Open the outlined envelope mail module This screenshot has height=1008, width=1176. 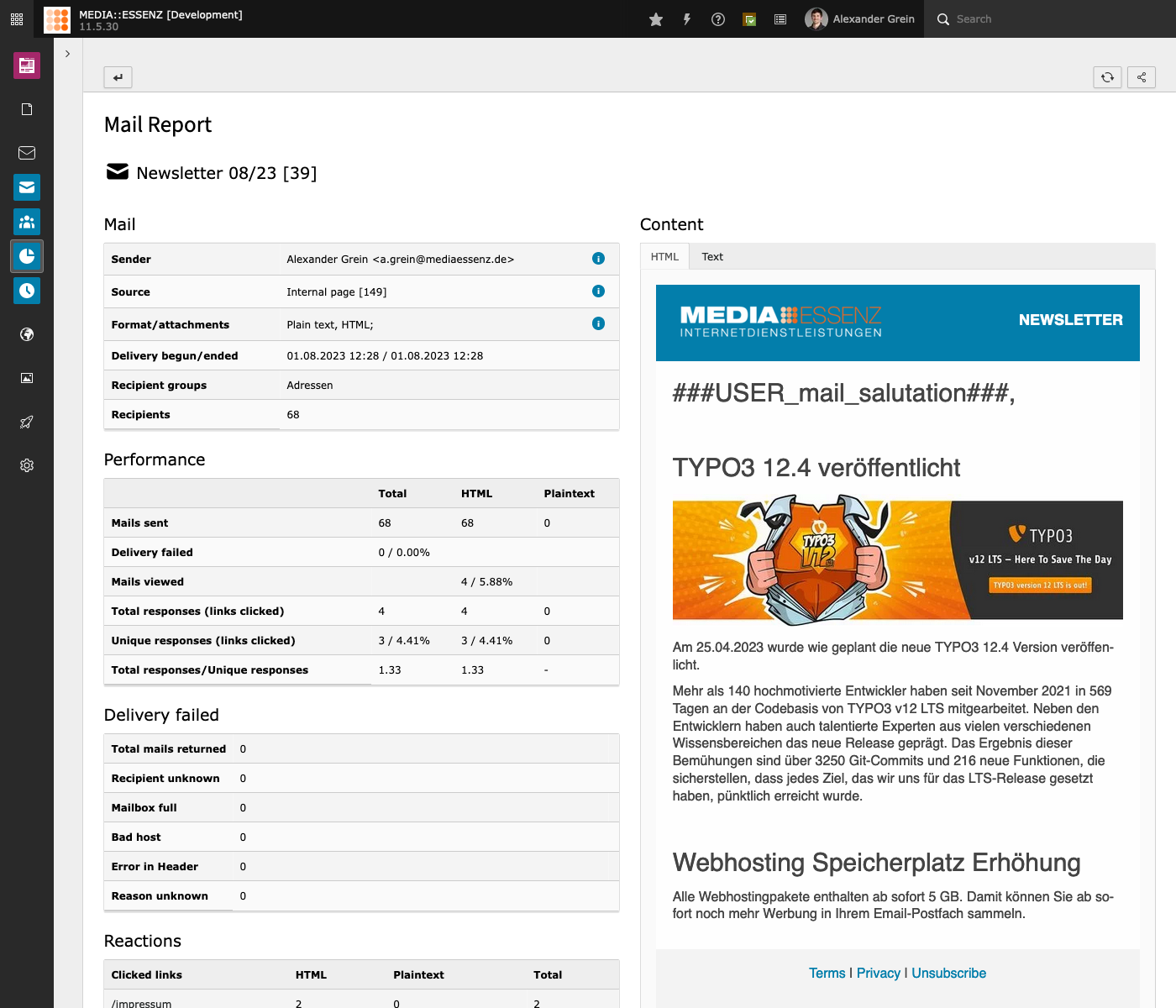pos(27,153)
